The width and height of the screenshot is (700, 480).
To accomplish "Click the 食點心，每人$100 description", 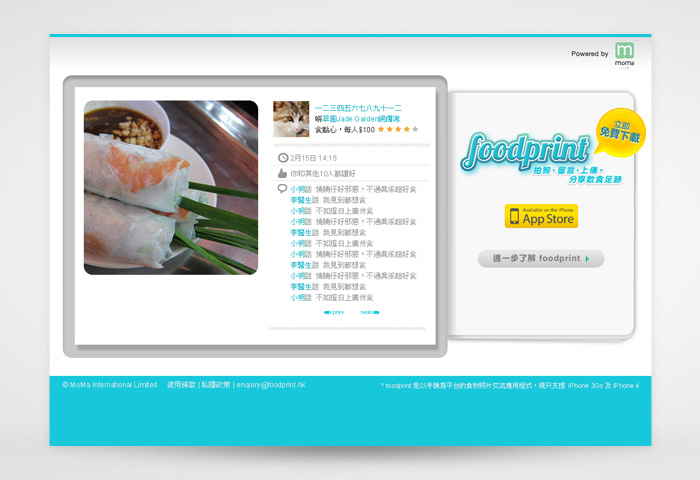I will pos(345,130).
